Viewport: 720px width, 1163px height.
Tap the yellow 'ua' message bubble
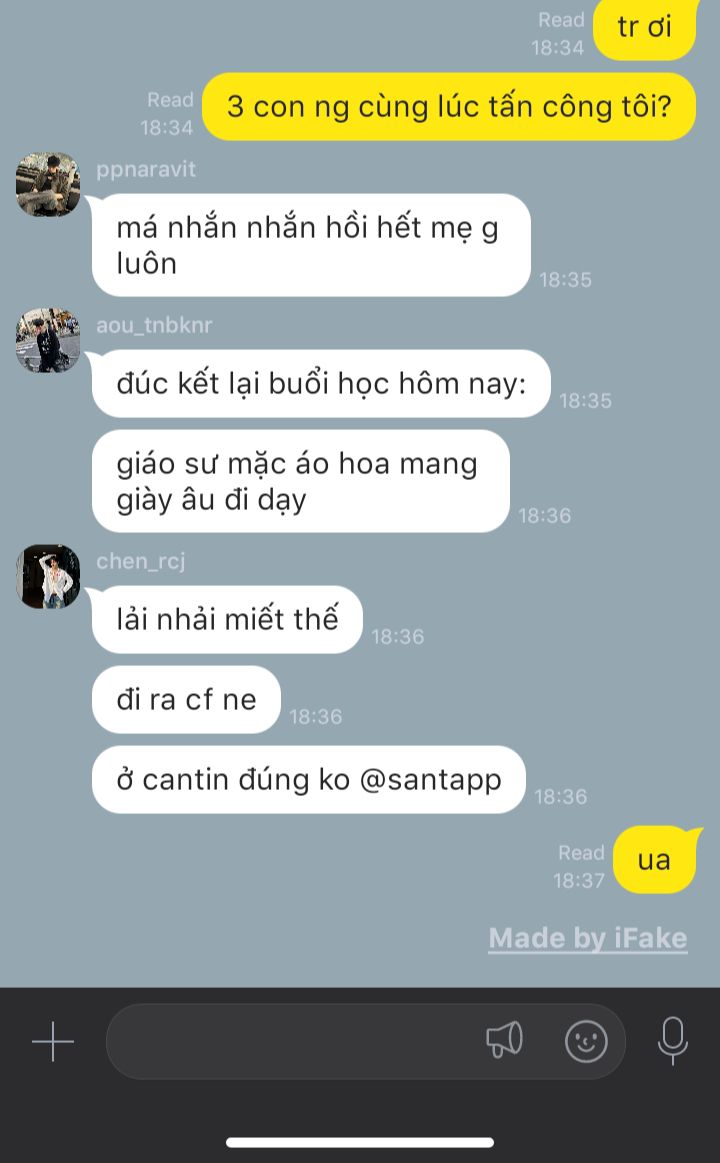coord(655,860)
